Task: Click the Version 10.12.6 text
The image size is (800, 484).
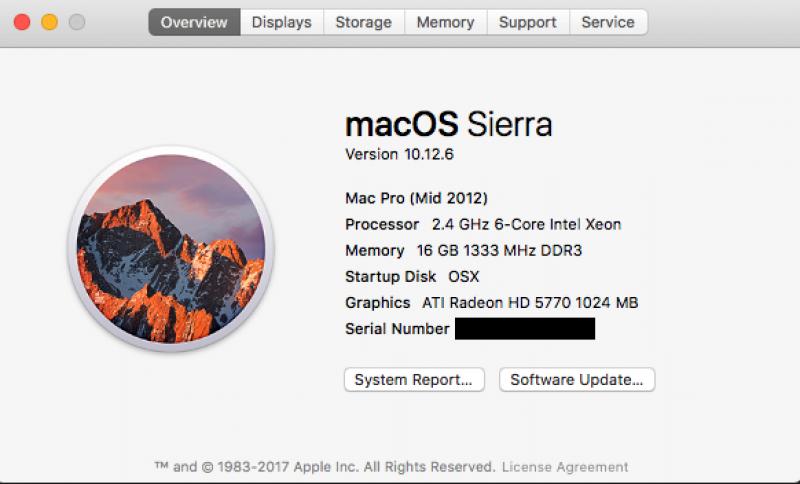Action: click(400, 155)
